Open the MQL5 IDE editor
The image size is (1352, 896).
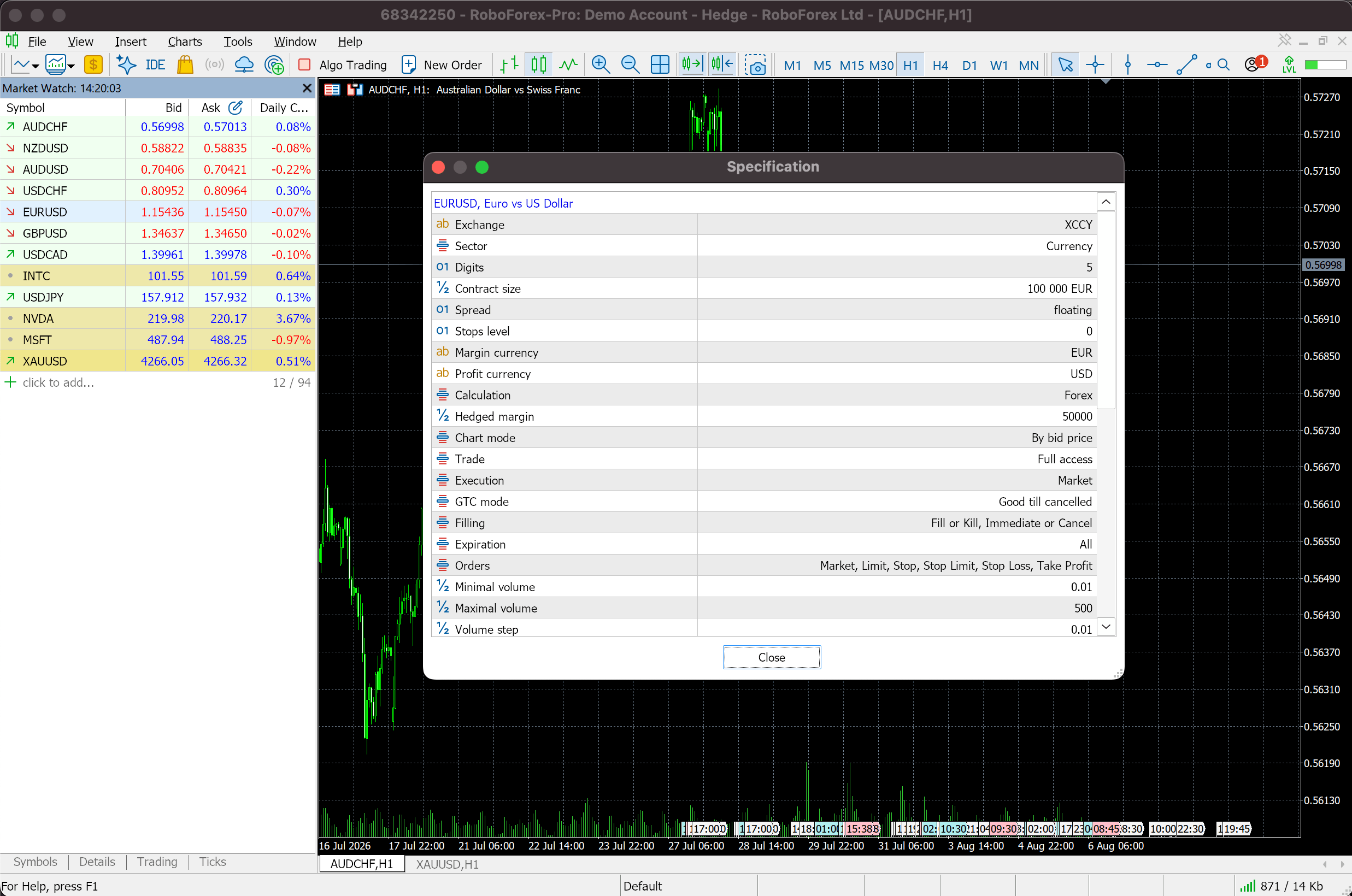click(x=155, y=64)
